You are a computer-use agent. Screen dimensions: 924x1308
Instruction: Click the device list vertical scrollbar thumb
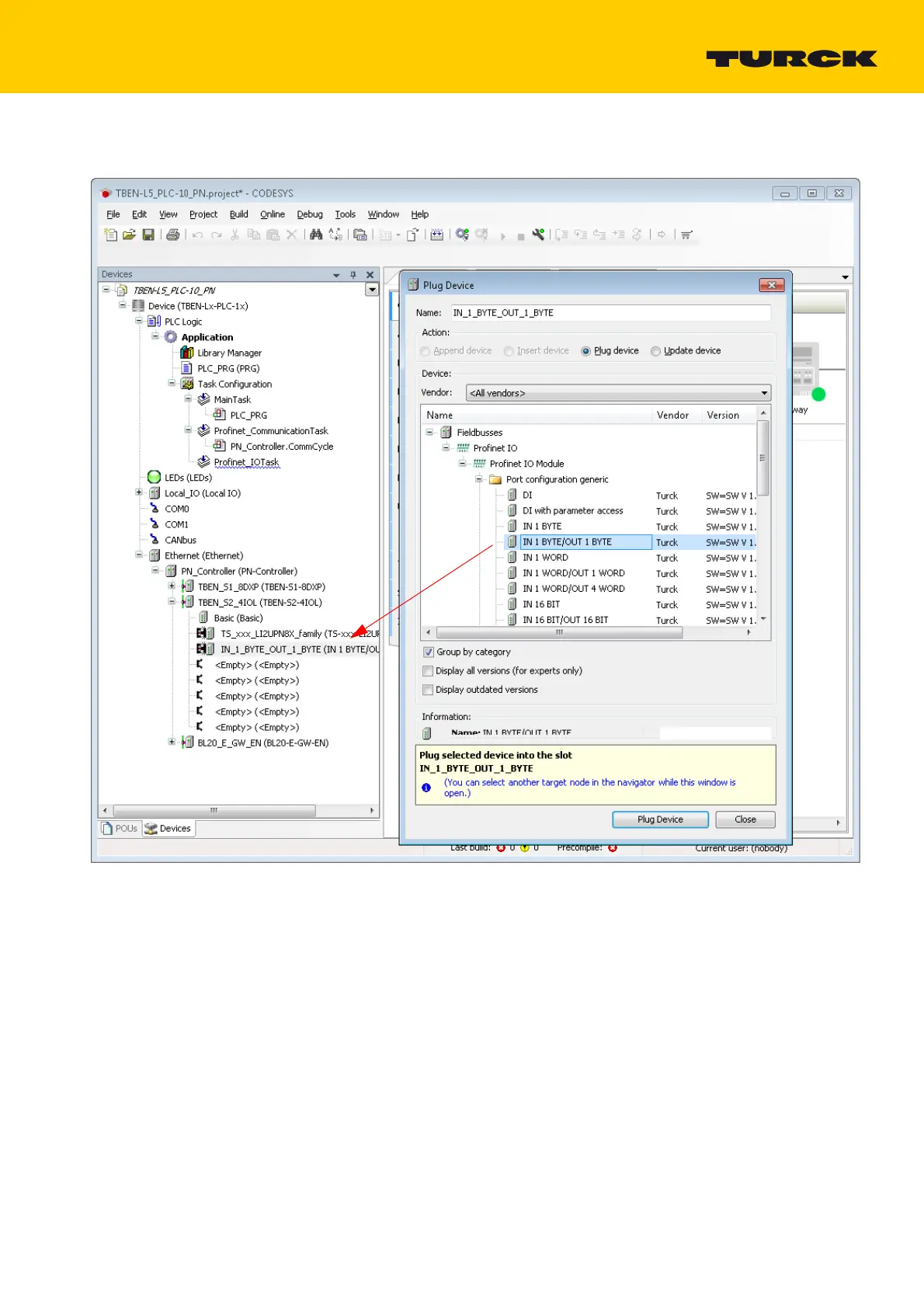[762, 458]
